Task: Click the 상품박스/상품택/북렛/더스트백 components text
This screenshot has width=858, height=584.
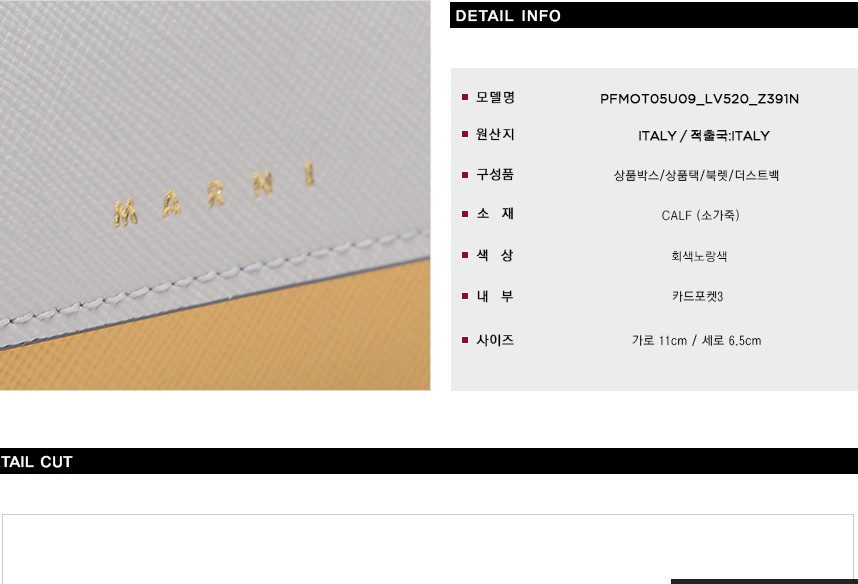Action: point(696,175)
